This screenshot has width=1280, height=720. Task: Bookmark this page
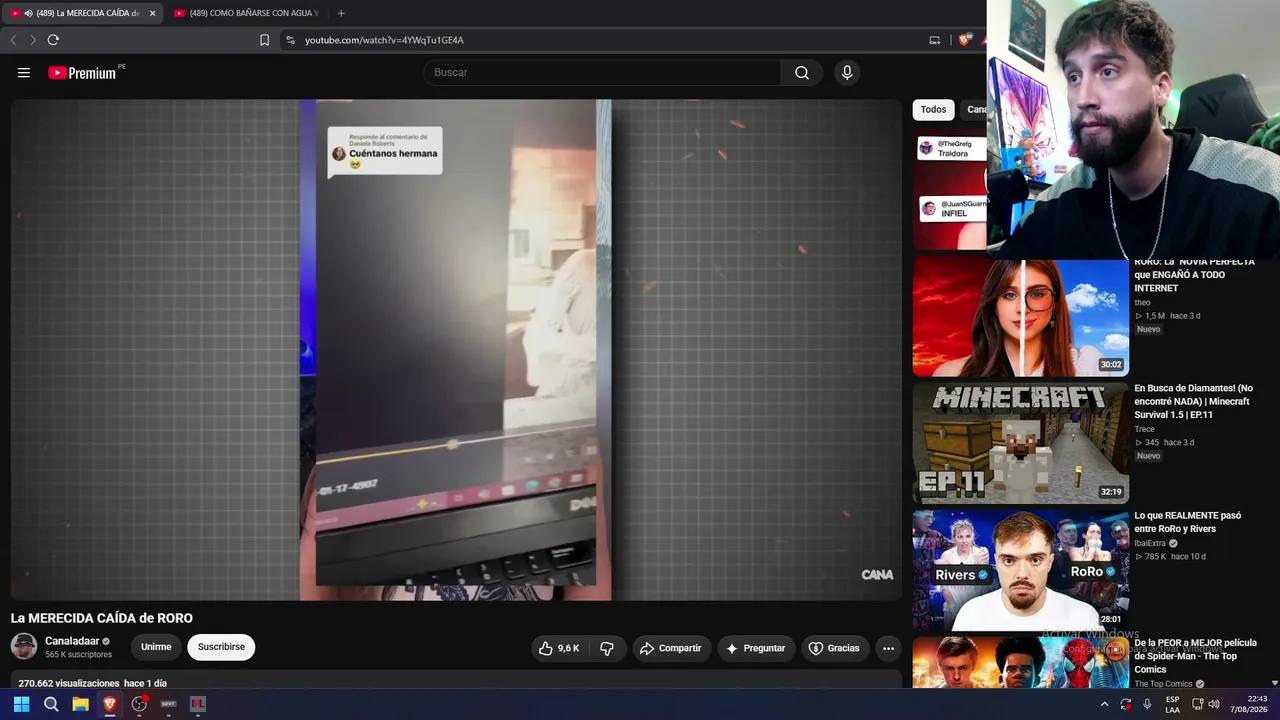(x=264, y=40)
